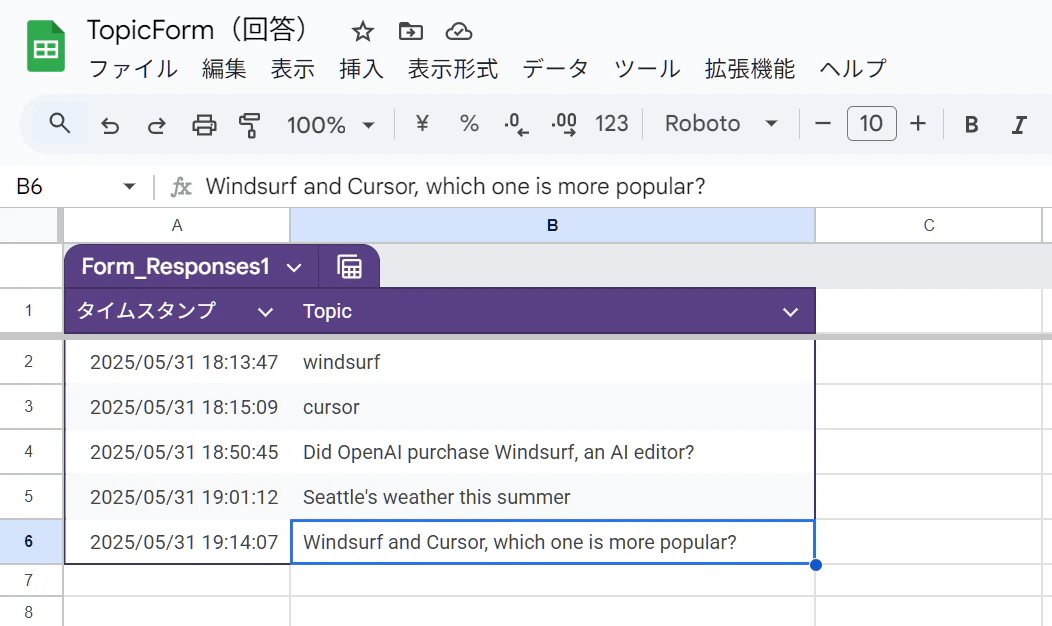Click the move to folder icon
This screenshot has width=1052, height=626.
pyautogui.click(x=410, y=31)
